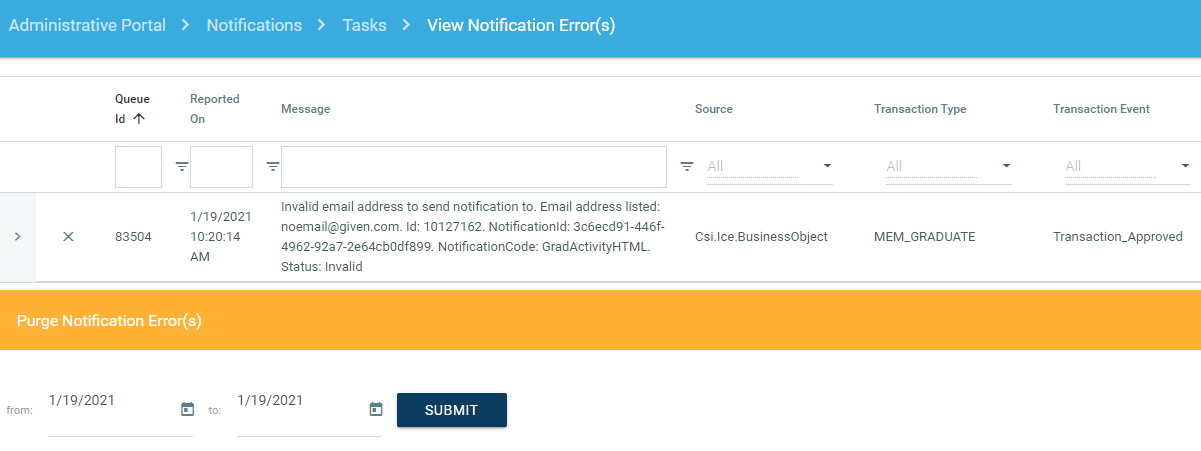The width and height of the screenshot is (1201, 451).
Task: Open the Message filter menu icon
Action: coord(687,167)
